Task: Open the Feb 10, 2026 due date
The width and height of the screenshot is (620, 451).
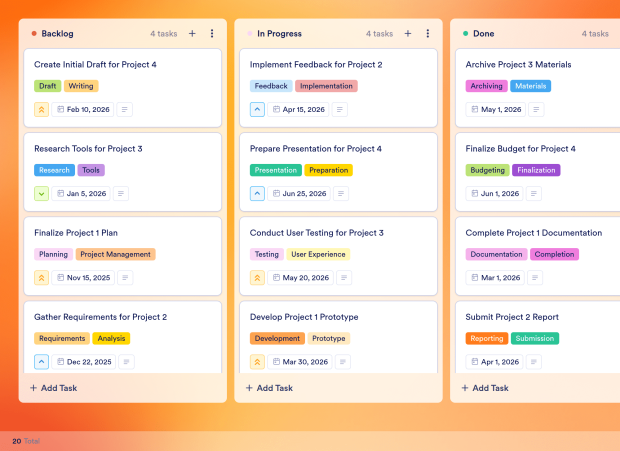Action: 83,109
